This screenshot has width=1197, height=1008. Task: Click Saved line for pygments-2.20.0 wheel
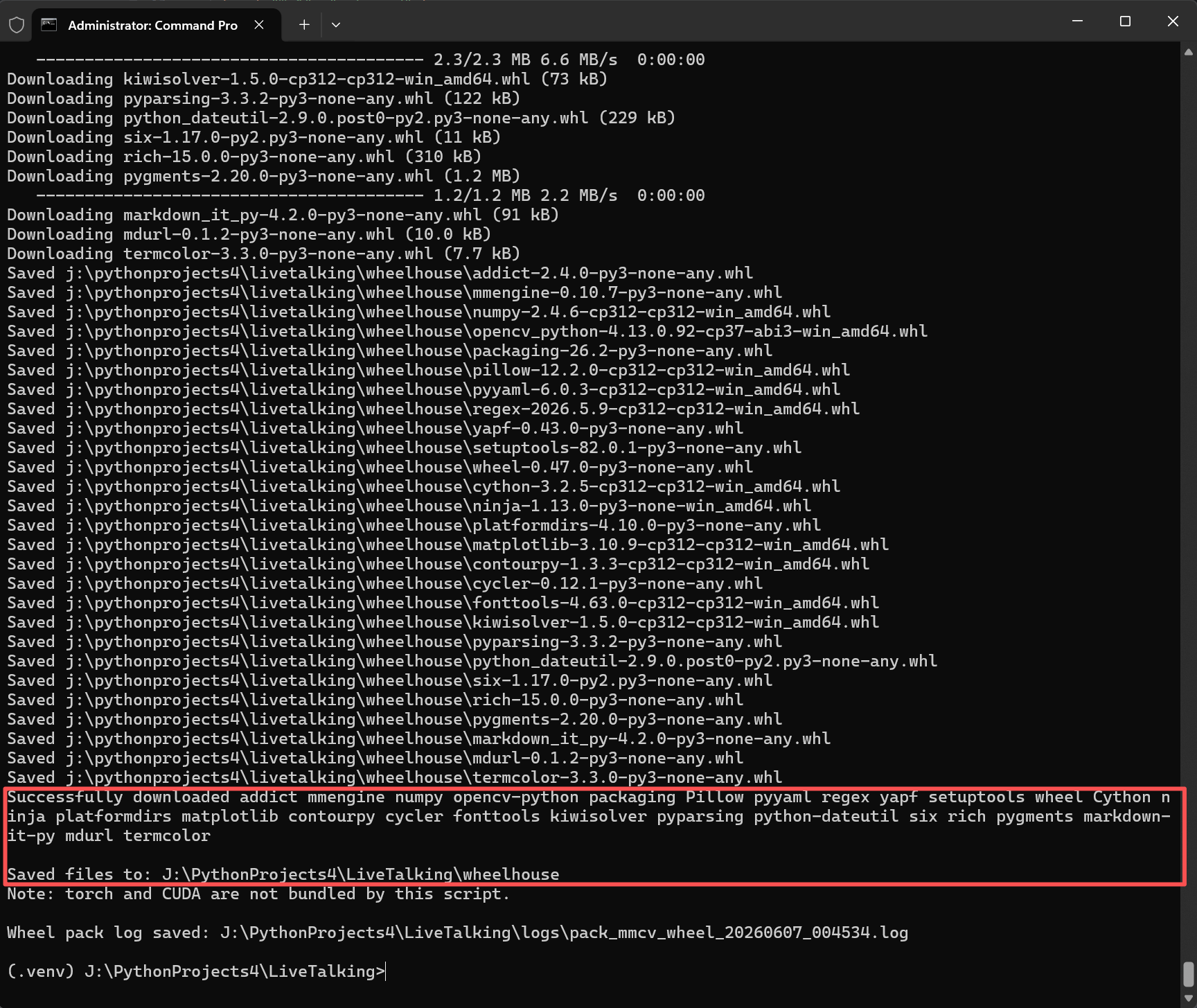tap(394, 719)
